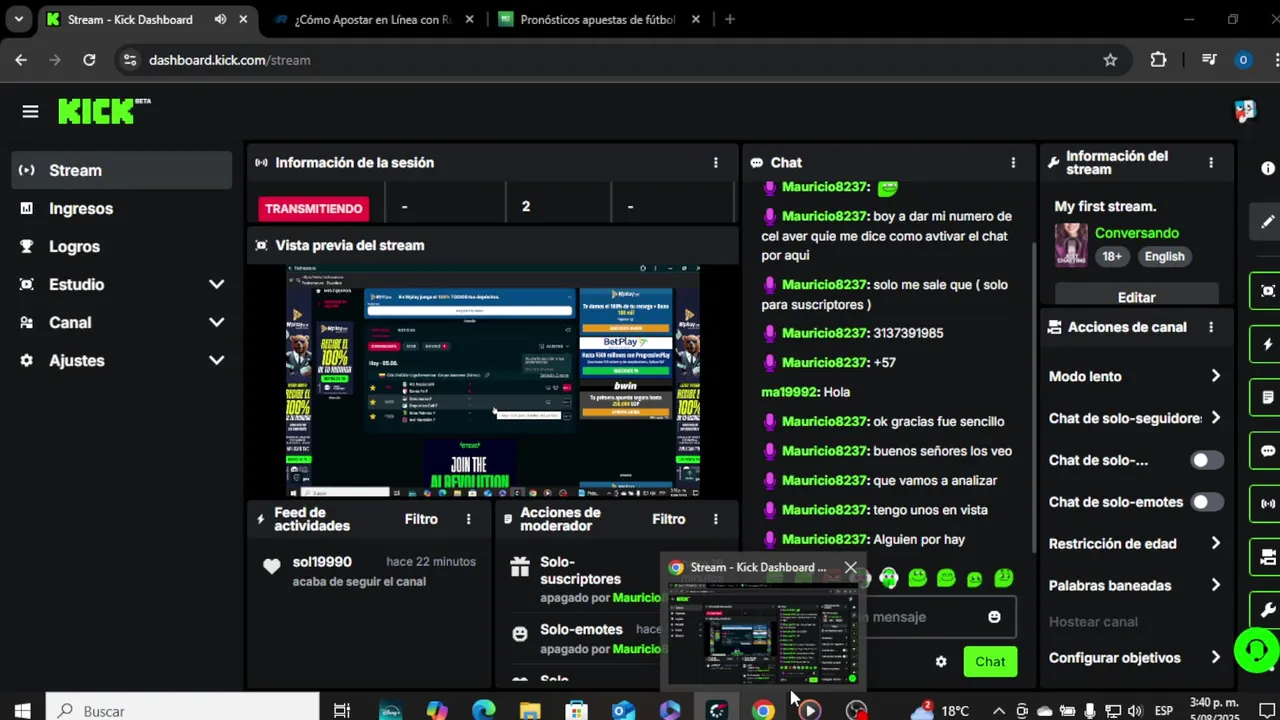Click Filtro in Feed de actividades
1280x720 pixels.
421,519
